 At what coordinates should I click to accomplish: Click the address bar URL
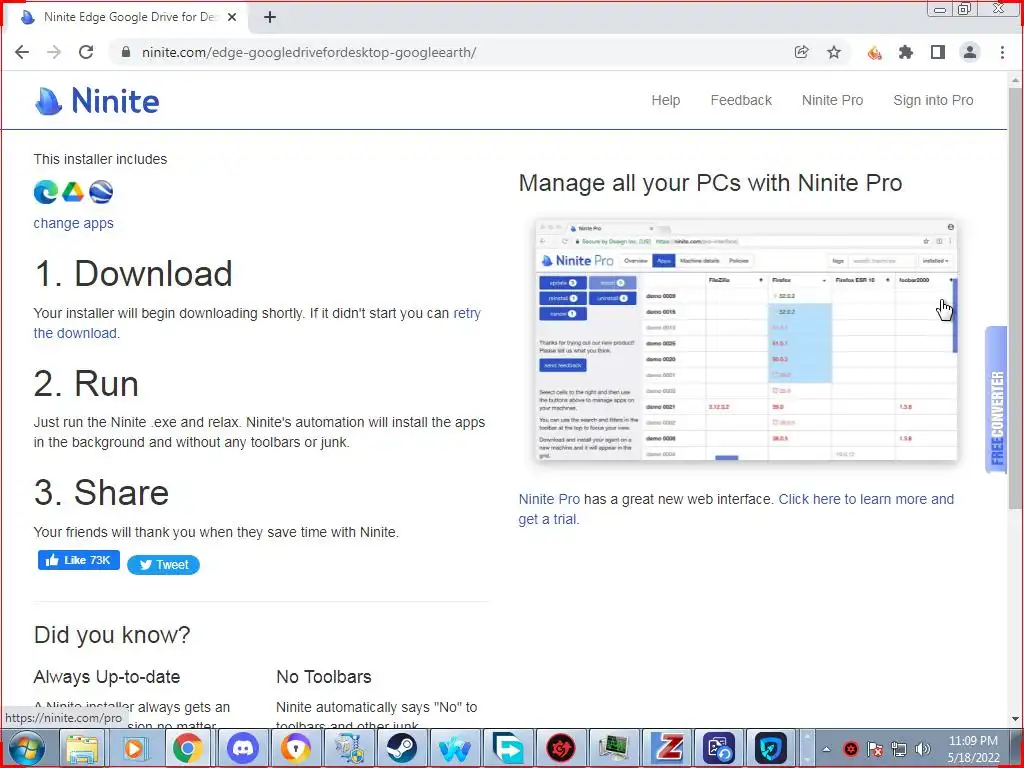click(x=309, y=52)
